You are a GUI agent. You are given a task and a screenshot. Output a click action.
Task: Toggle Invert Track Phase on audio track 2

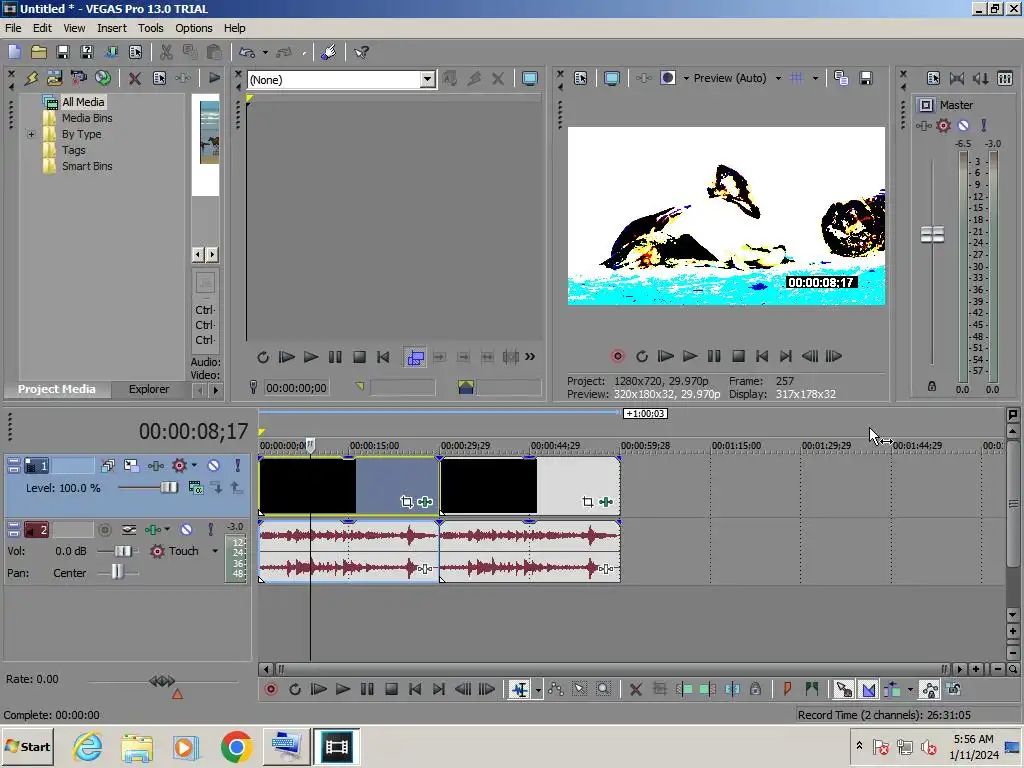pyautogui.click(x=129, y=530)
